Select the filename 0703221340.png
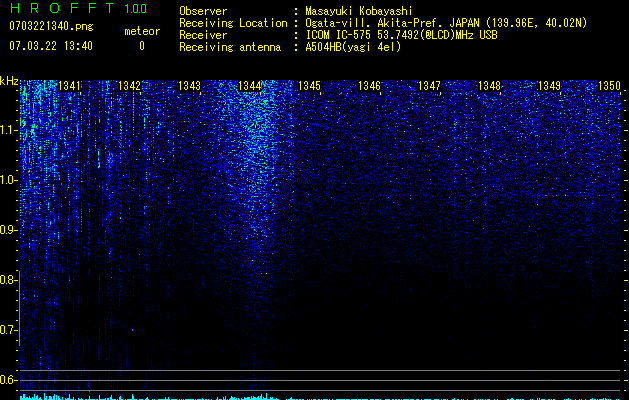This screenshot has height=400, width=629. pos(51,26)
